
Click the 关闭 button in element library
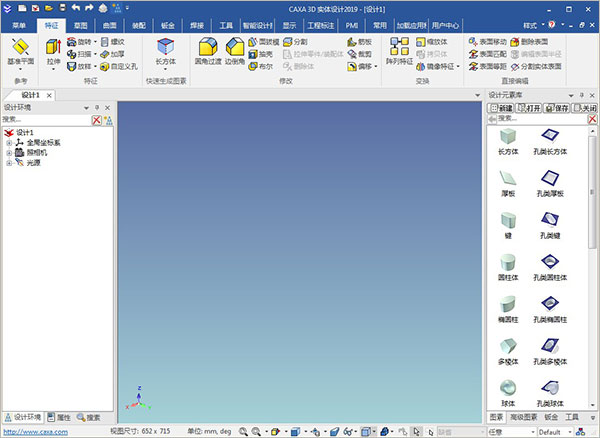click(x=584, y=108)
